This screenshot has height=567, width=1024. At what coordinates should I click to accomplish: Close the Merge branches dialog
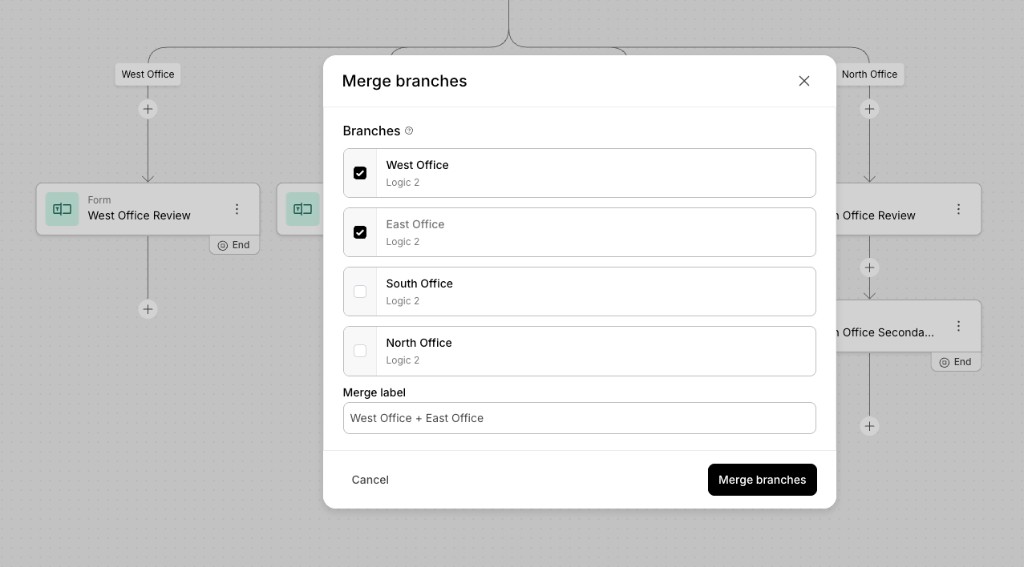[804, 81]
